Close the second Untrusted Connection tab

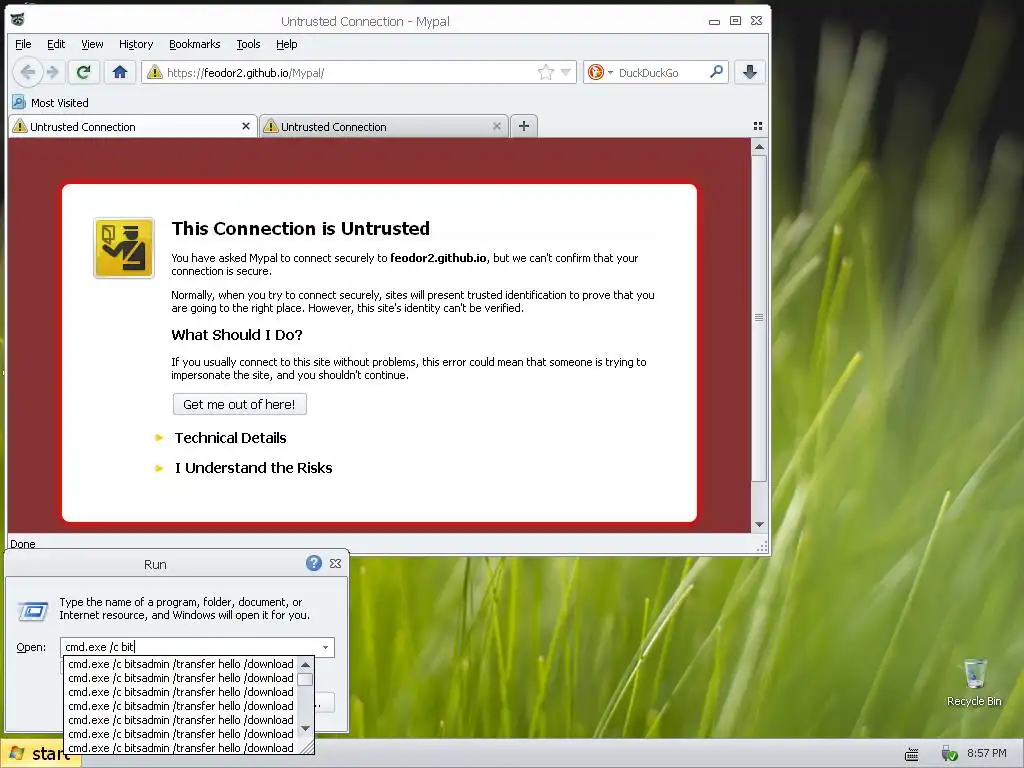click(x=496, y=126)
